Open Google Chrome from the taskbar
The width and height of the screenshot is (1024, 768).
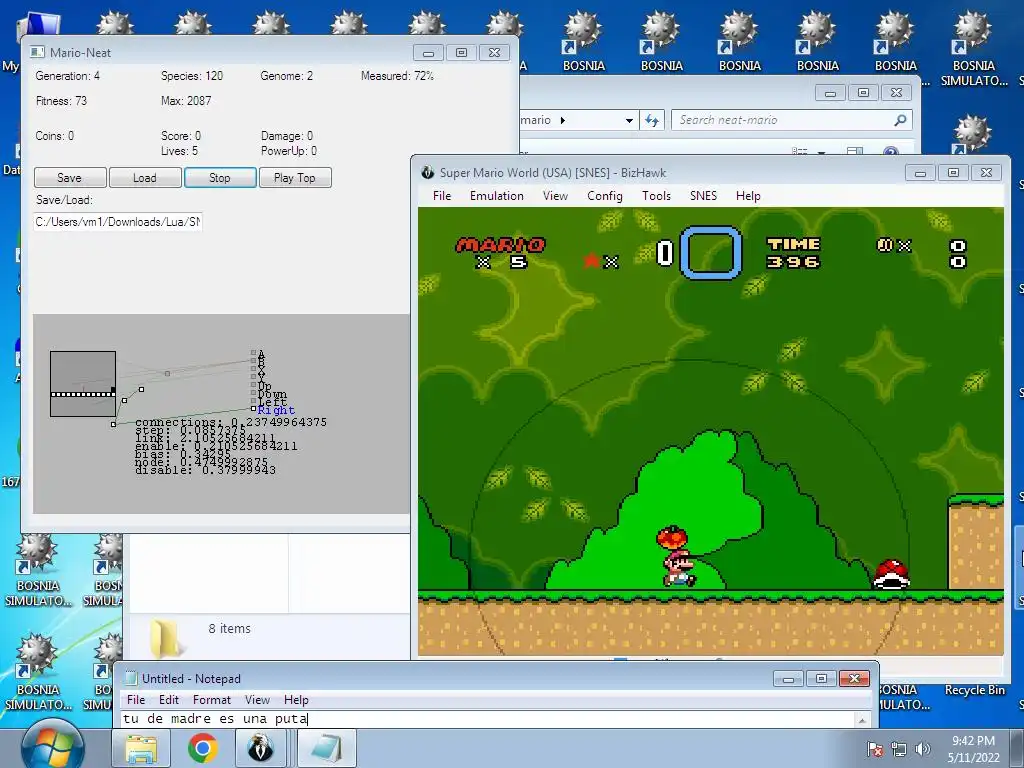coord(202,748)
